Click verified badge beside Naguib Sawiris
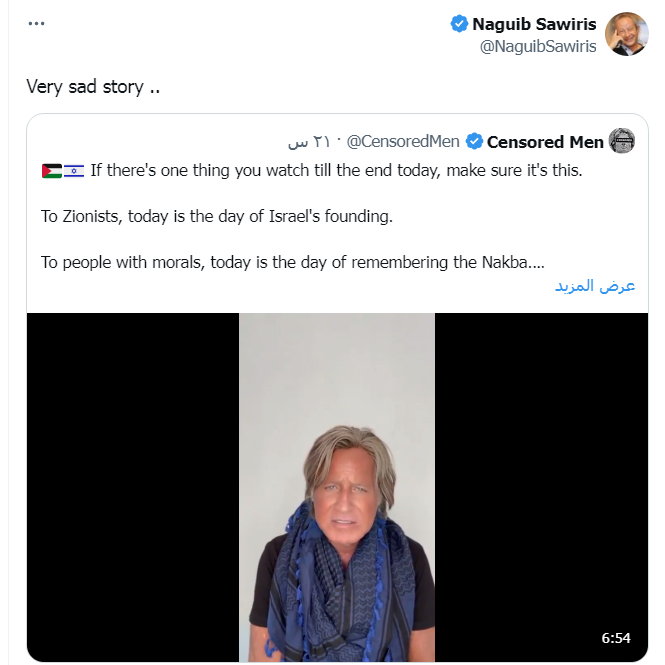Viewport: 665px width, 665px height. 459,25
